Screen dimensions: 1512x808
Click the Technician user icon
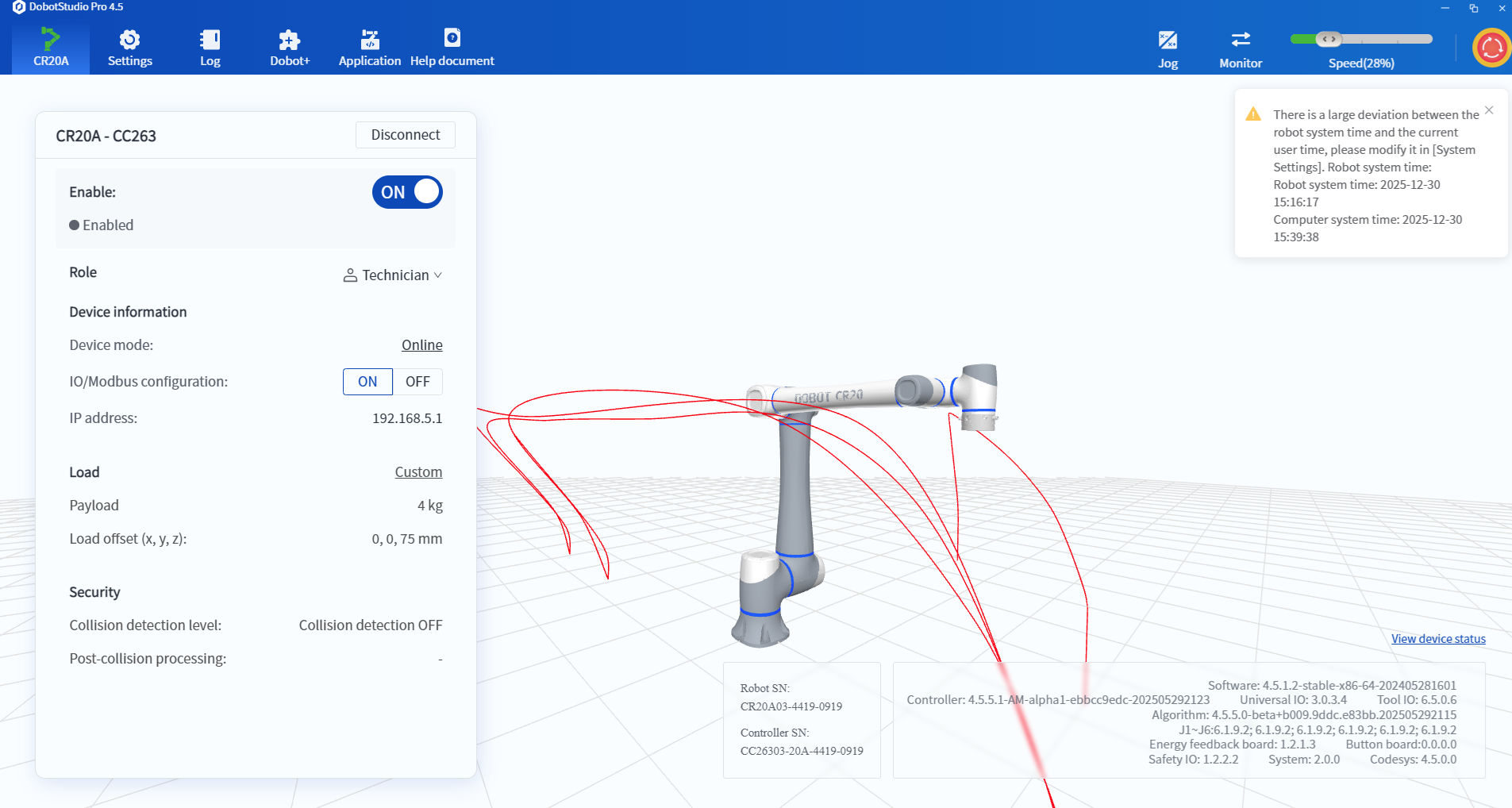350,275
